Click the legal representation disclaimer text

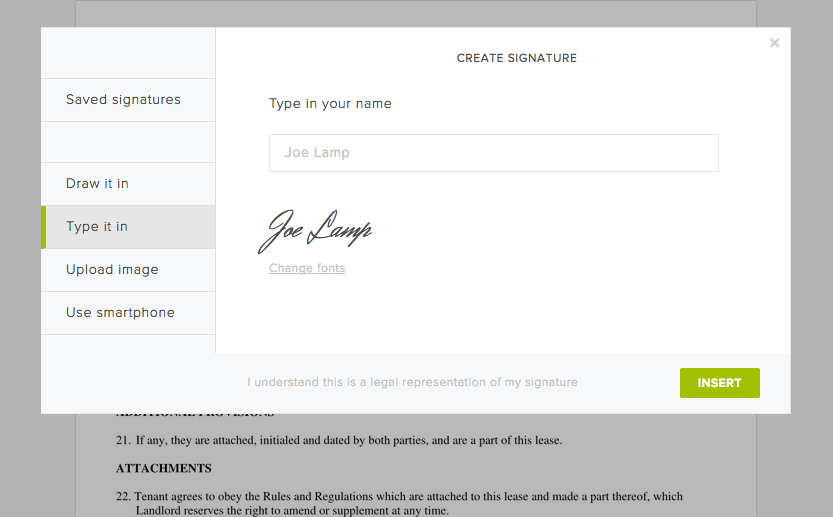click(x=412, y=382)
